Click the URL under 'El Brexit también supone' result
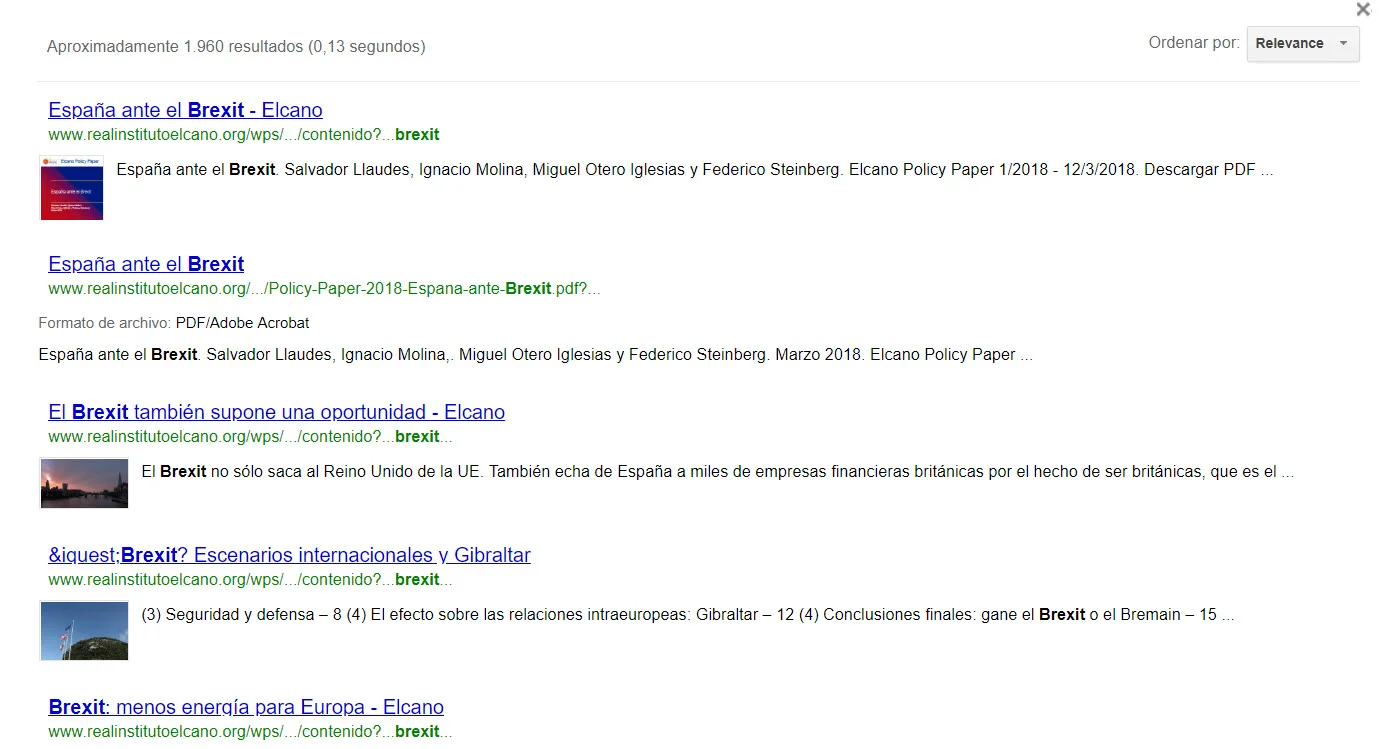Screen dimensions: 1382x749 [x=250, y=436]
